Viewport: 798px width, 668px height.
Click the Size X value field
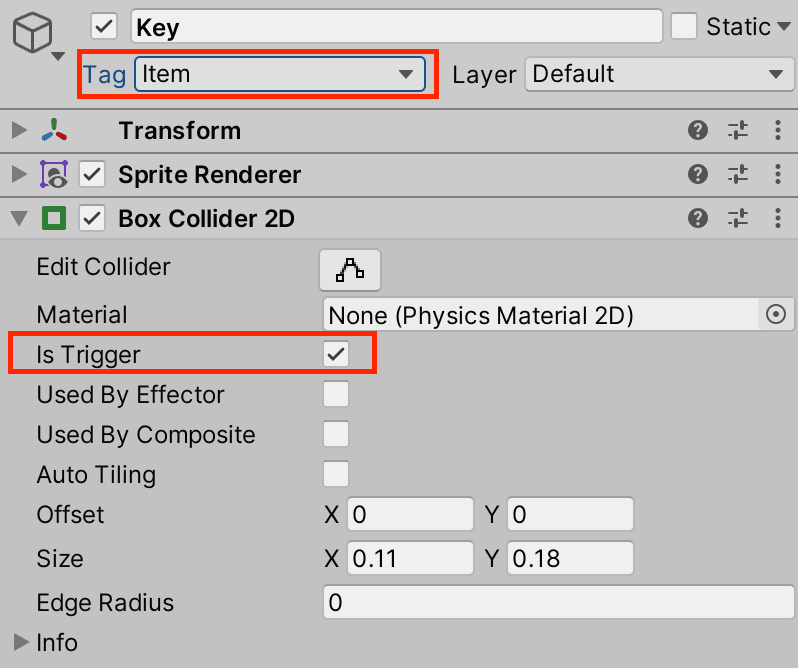tap(410, 558)
